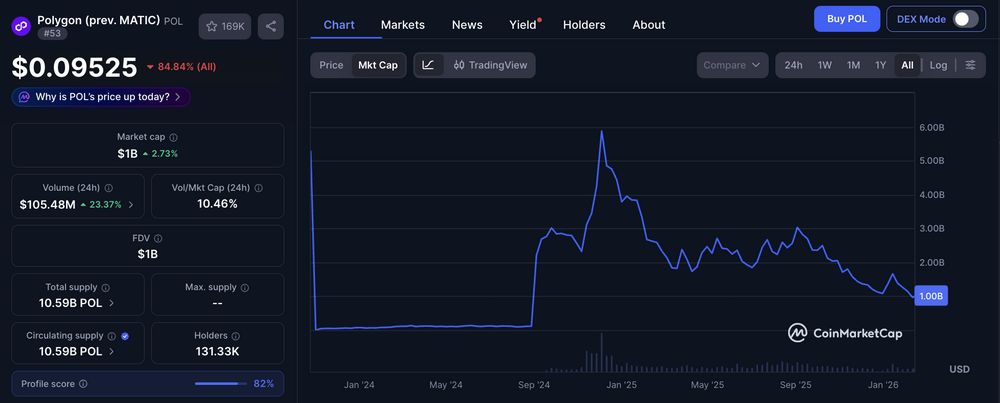Set chart range to All

point(908,65)
